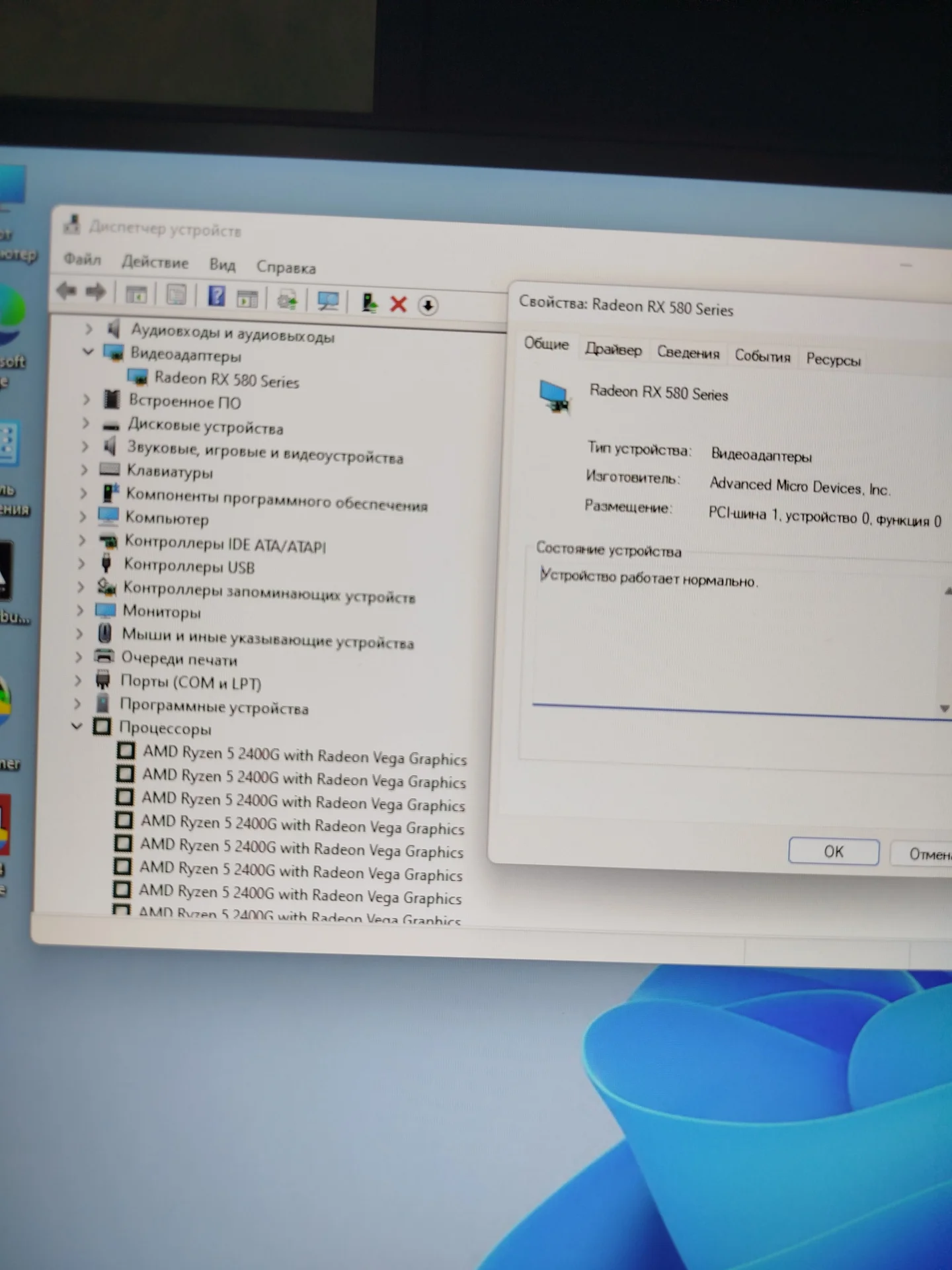The width and height of the screenshot is (952, 1270).
Task: Click the device status box down arrow
Action: click(x=945, y=708)
